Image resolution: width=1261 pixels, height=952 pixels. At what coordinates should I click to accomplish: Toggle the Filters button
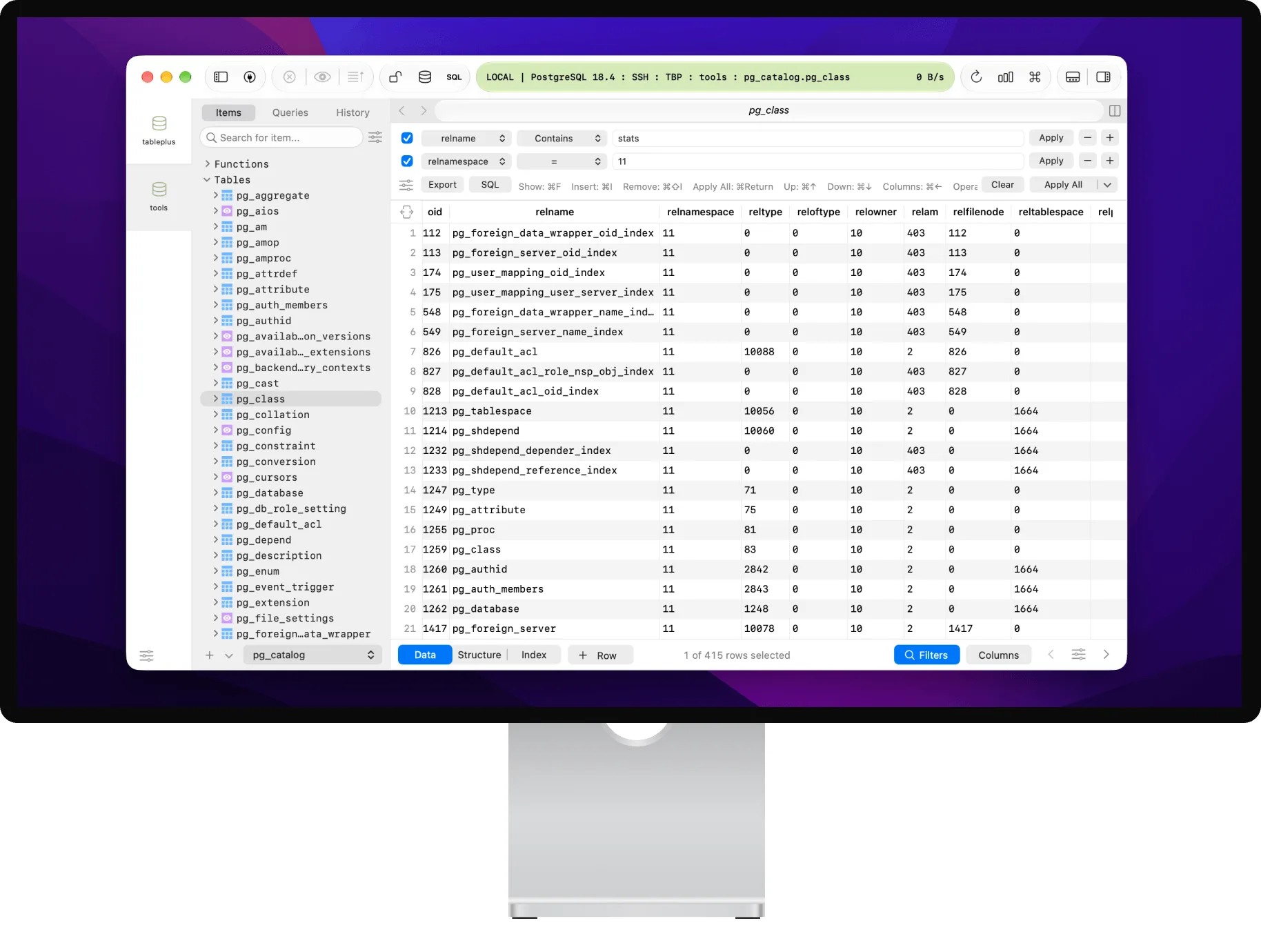coord(926,655)
